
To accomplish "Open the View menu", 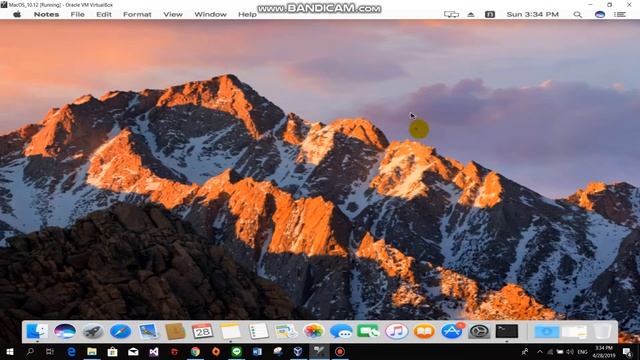I will [173, 14].
